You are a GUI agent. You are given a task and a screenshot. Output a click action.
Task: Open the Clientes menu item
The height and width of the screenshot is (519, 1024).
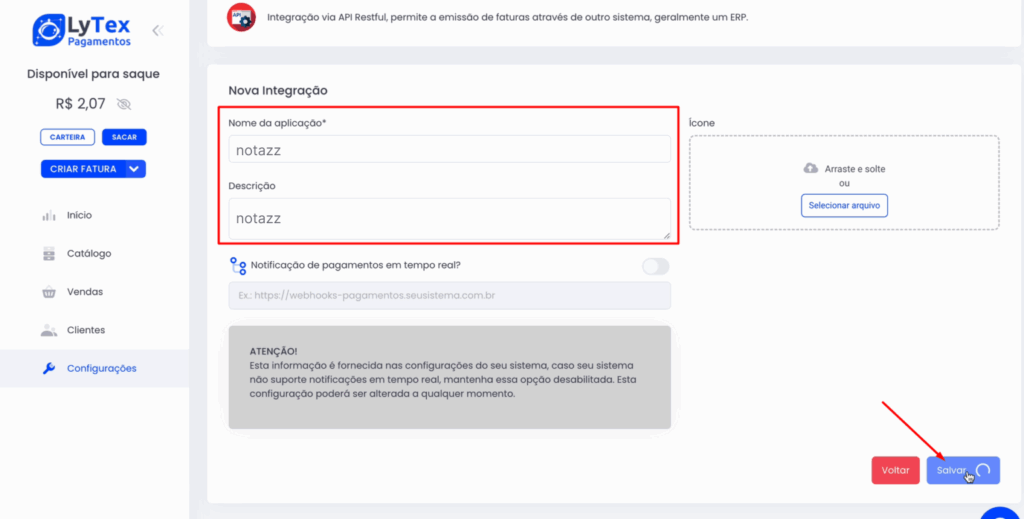pos(85,330)
